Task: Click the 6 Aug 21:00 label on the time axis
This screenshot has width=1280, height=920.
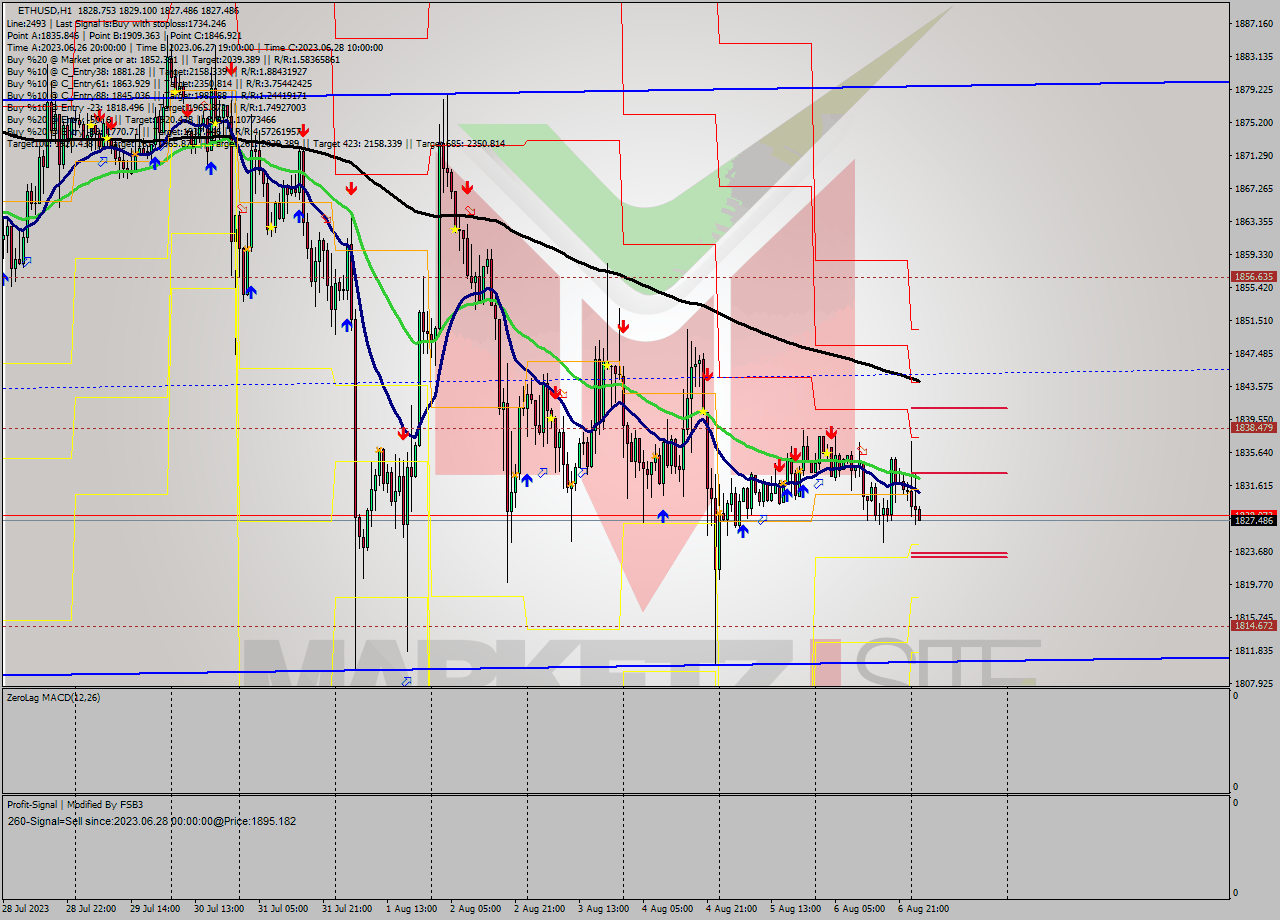Action: coord(925,907)
